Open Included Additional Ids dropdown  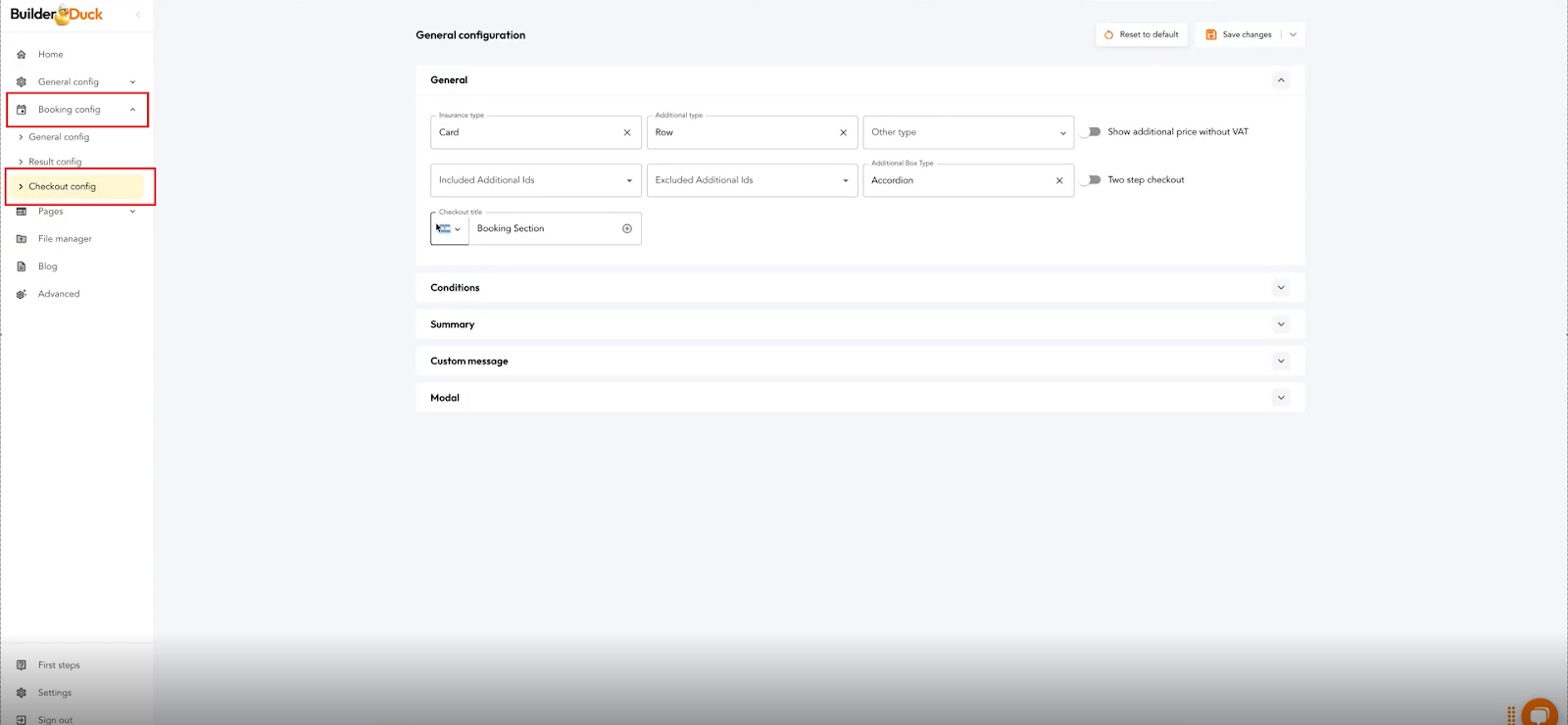[535, 180]
